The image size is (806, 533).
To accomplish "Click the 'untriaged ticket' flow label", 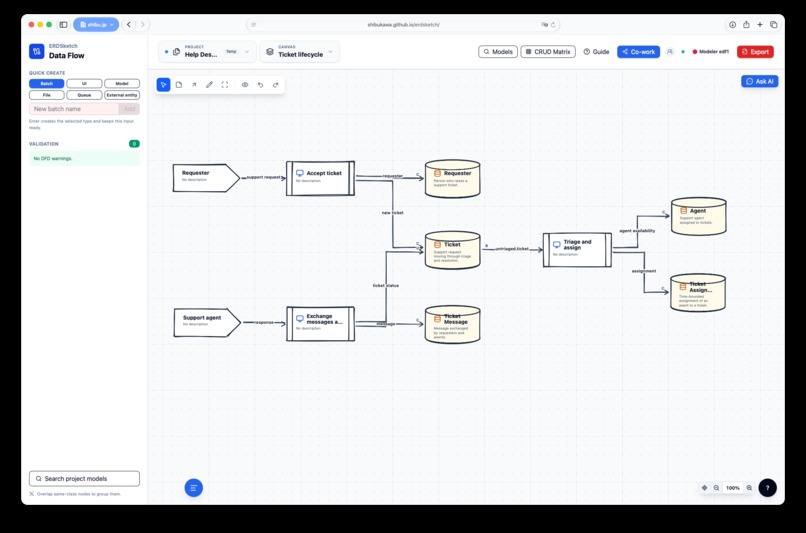I will pos(512,248).
